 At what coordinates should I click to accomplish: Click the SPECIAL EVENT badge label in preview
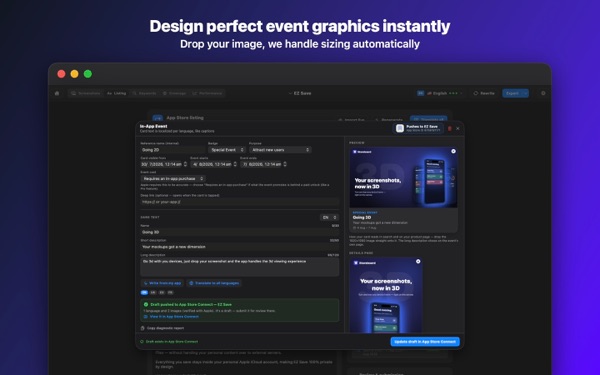coord(365,212)
